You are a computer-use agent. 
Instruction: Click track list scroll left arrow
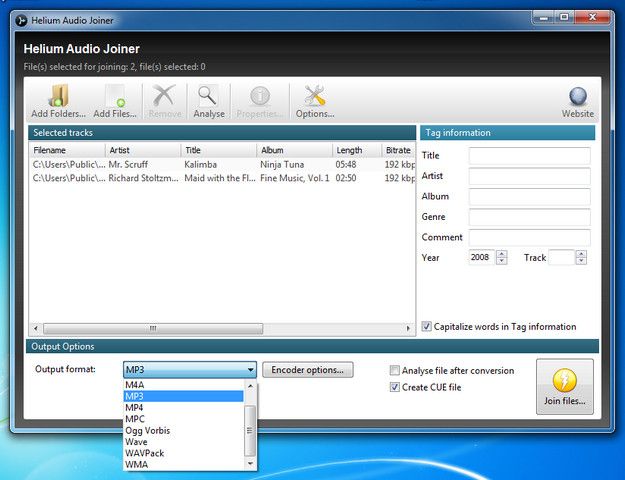[x=36, y=329]
